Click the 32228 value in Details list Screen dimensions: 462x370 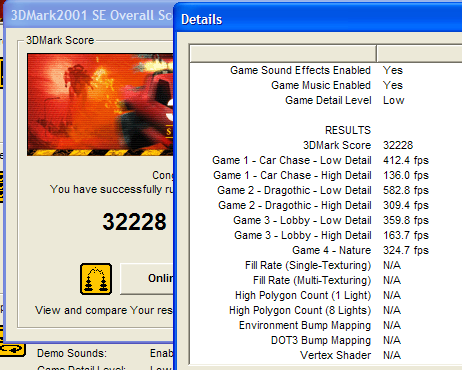[x=398, y=145]
